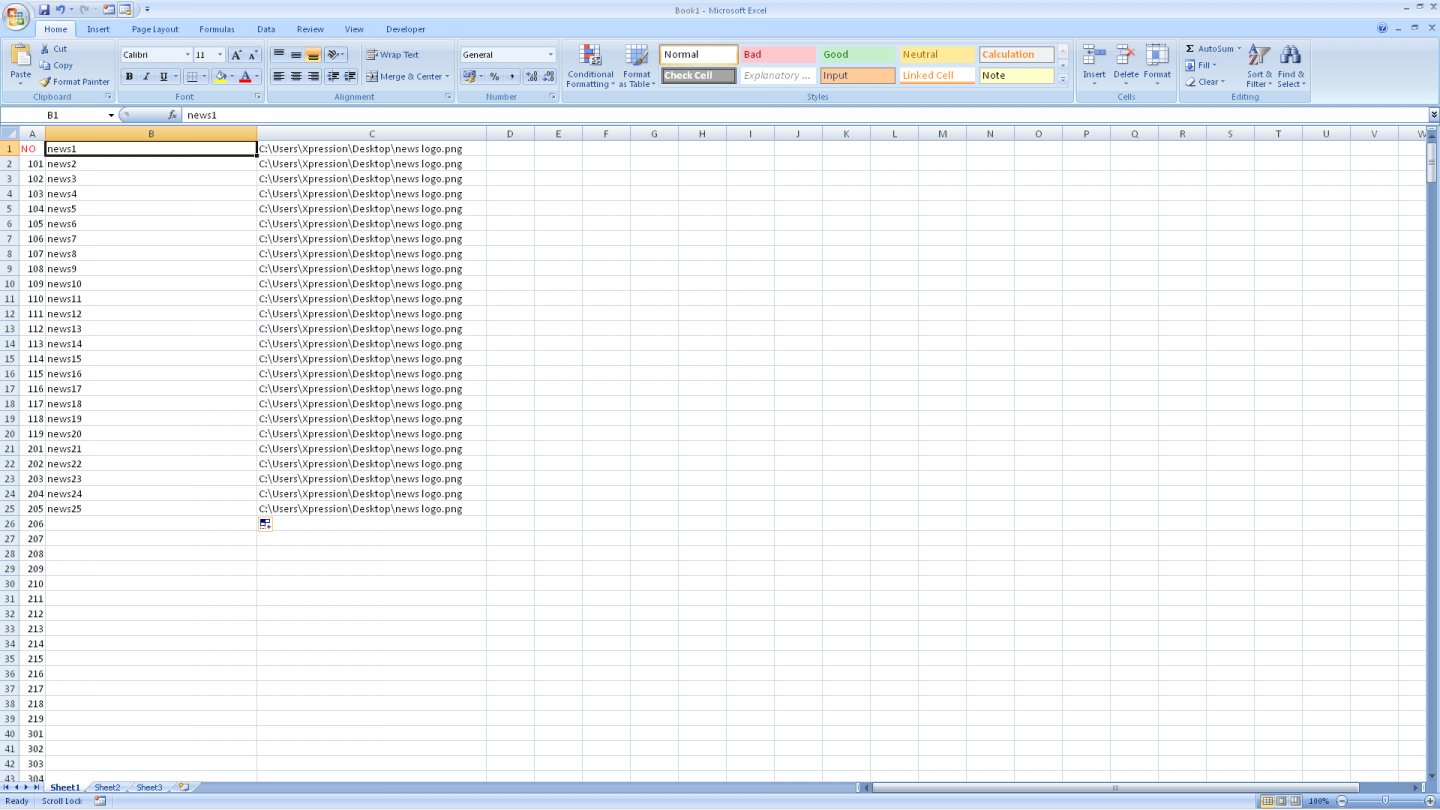Apply the Calculation cell style
The height and width of the screenshot is (810, 1440).
coord(1016,55)
